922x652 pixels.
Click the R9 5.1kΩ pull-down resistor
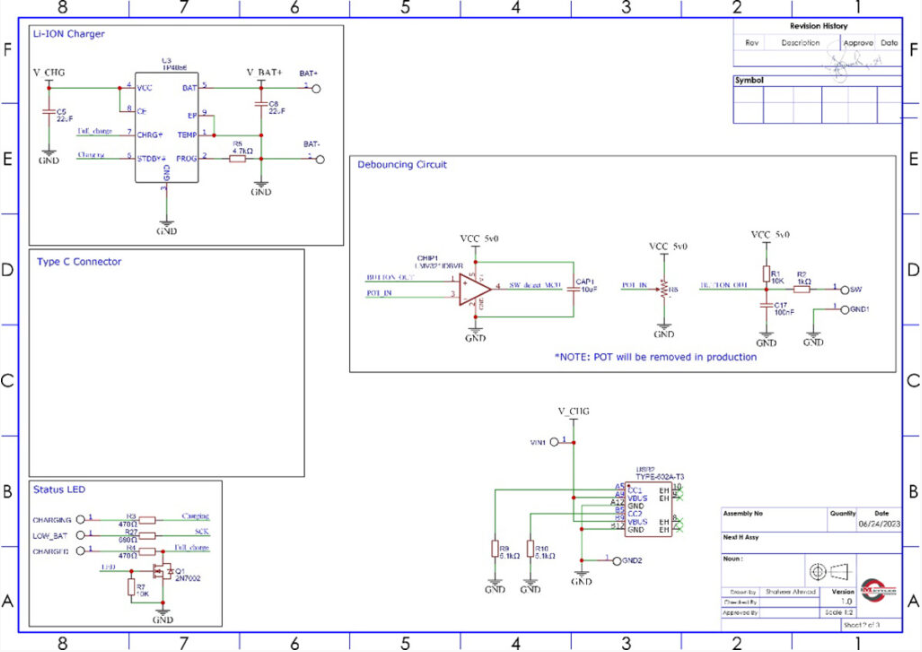point(494,549)
